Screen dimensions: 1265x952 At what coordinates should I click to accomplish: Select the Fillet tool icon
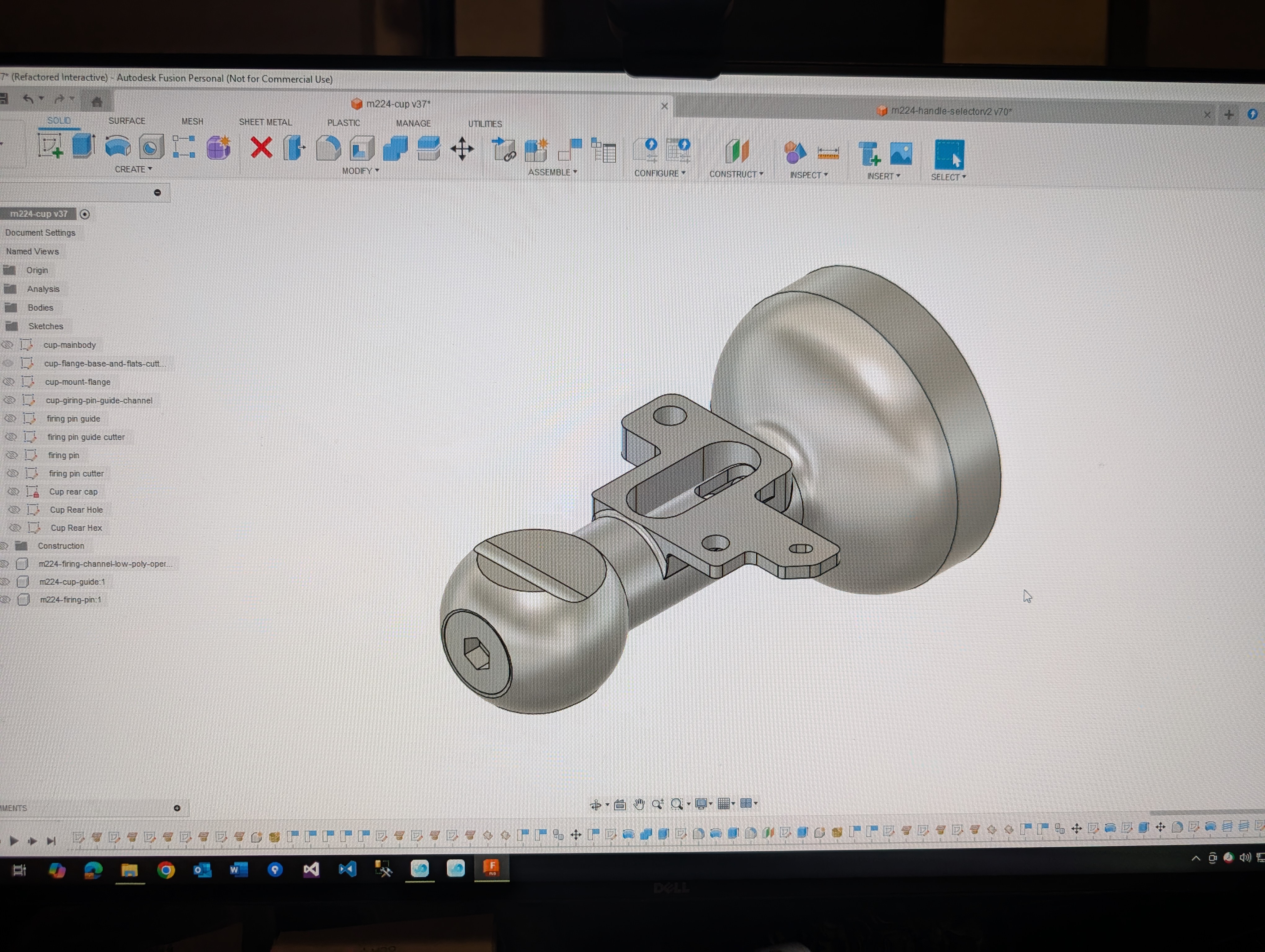[x=328, y=148]
